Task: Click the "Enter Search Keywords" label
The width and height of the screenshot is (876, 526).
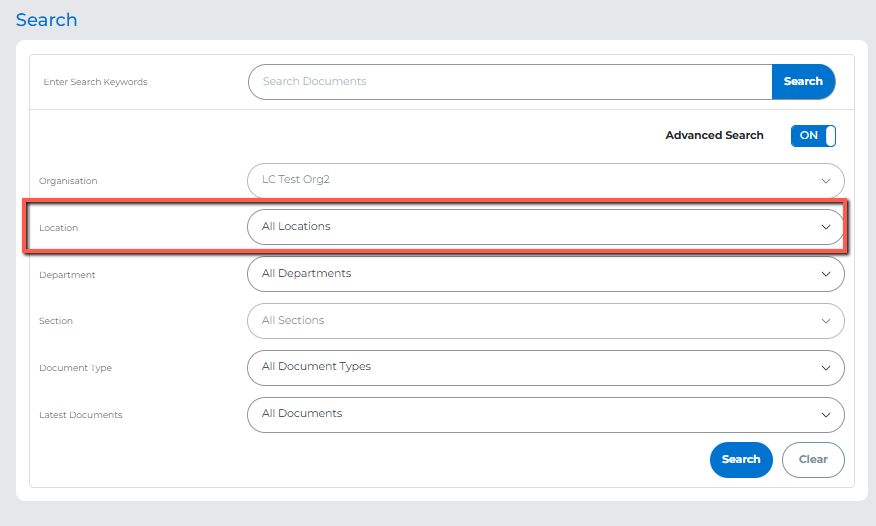Action: 95,82
